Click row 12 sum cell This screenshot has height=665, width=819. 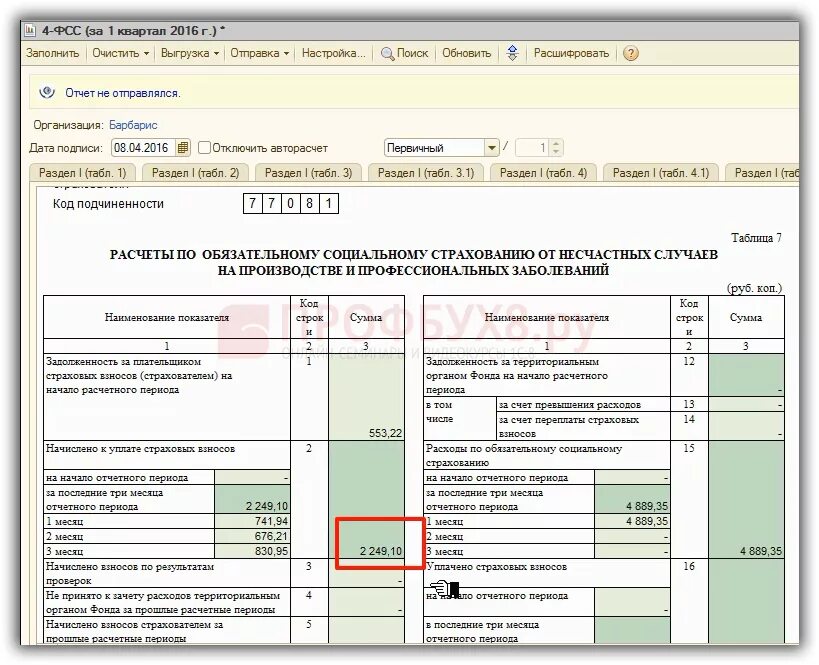point(746,376)
